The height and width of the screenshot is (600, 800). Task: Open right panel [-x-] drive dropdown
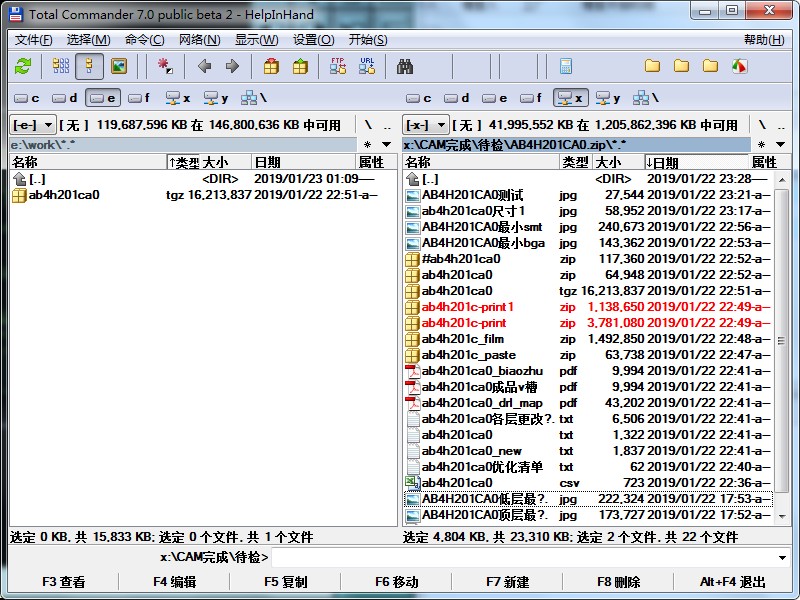[x=426, y=124]
